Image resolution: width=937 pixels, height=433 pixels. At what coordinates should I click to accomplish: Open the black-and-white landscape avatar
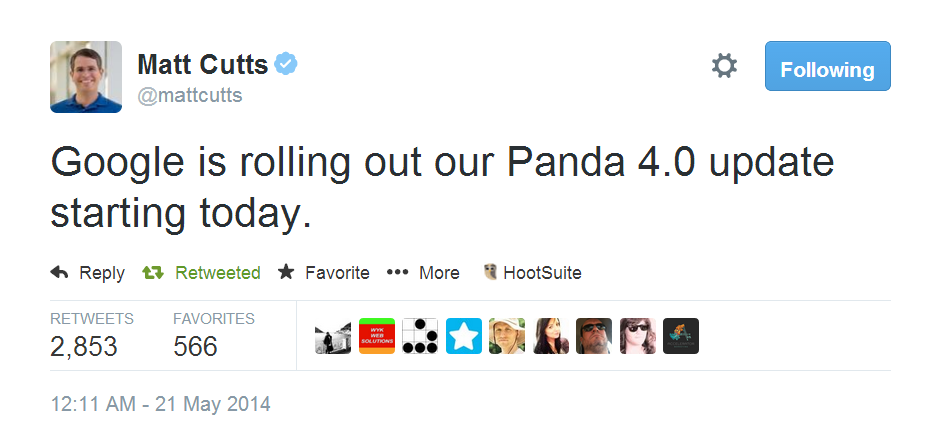tap(332, 337)
